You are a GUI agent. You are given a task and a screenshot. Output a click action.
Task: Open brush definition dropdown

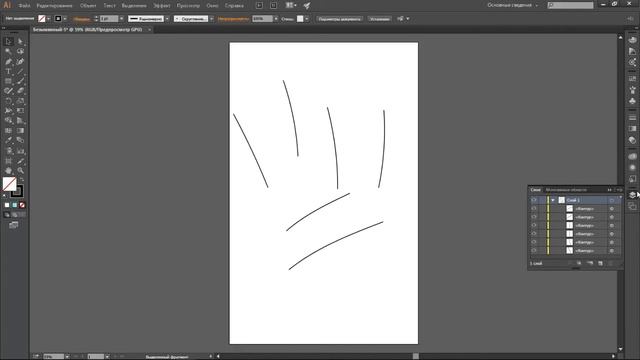tap(211, 19)
